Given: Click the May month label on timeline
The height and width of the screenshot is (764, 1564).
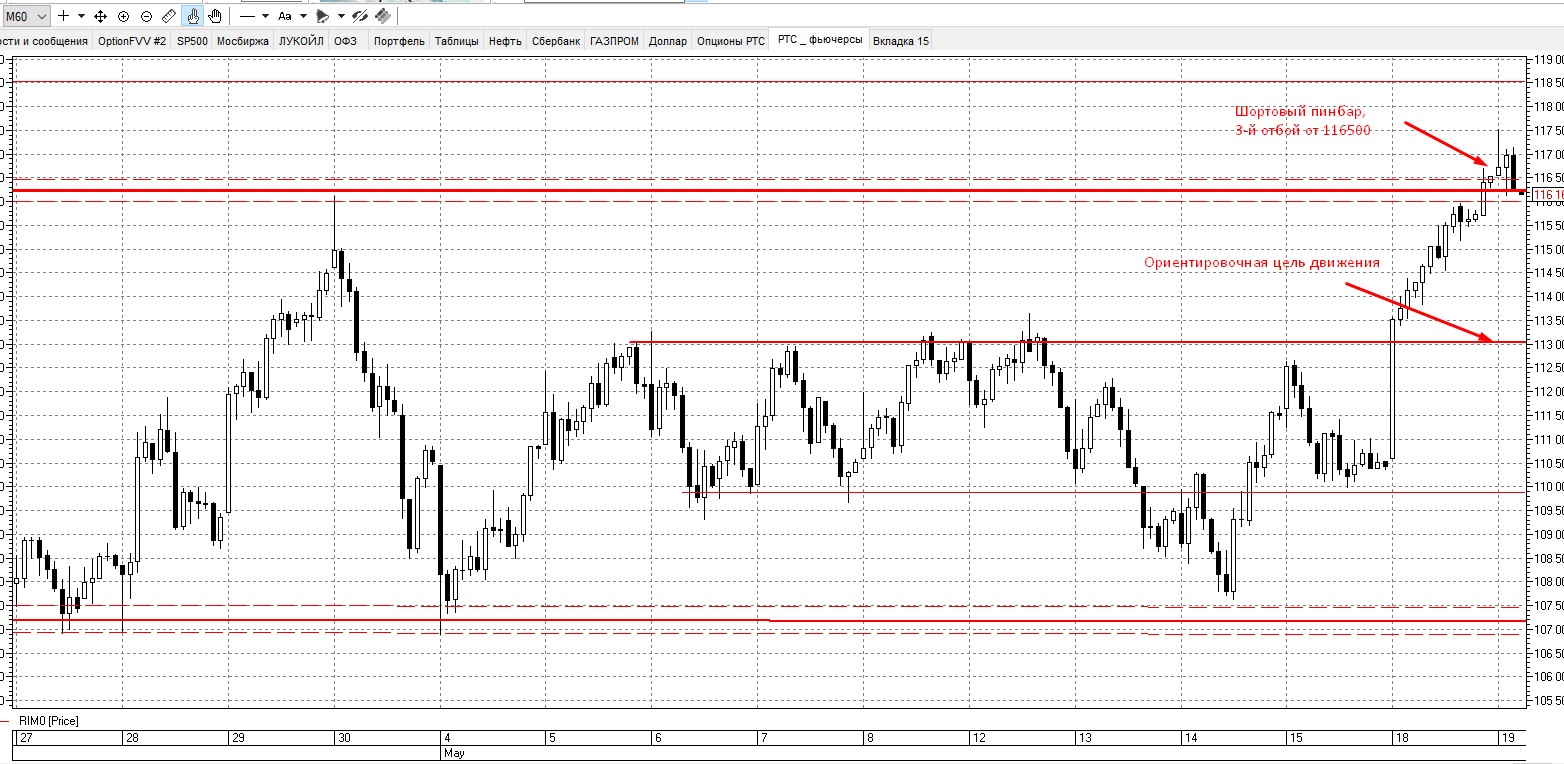Looking at the screenshot, I should [x=455, y=752].
